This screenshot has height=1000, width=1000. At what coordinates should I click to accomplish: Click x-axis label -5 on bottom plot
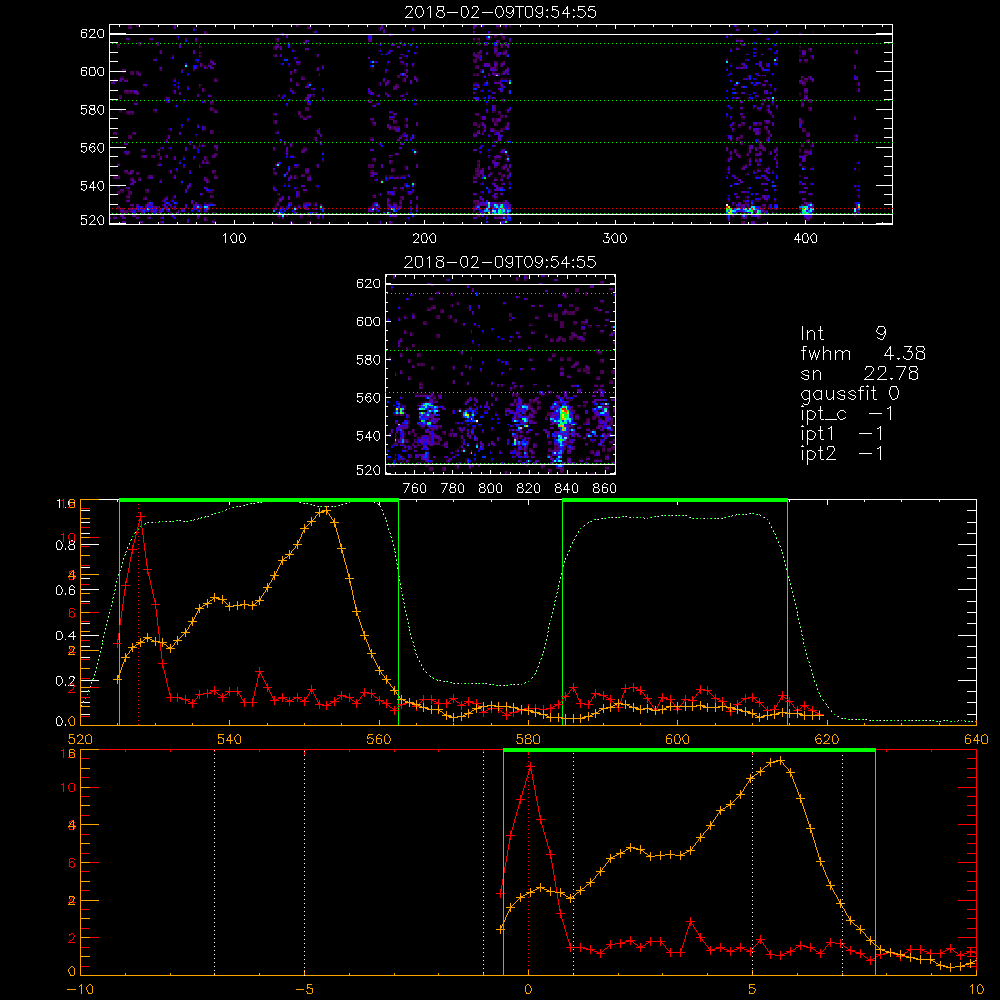coord(305,990)
